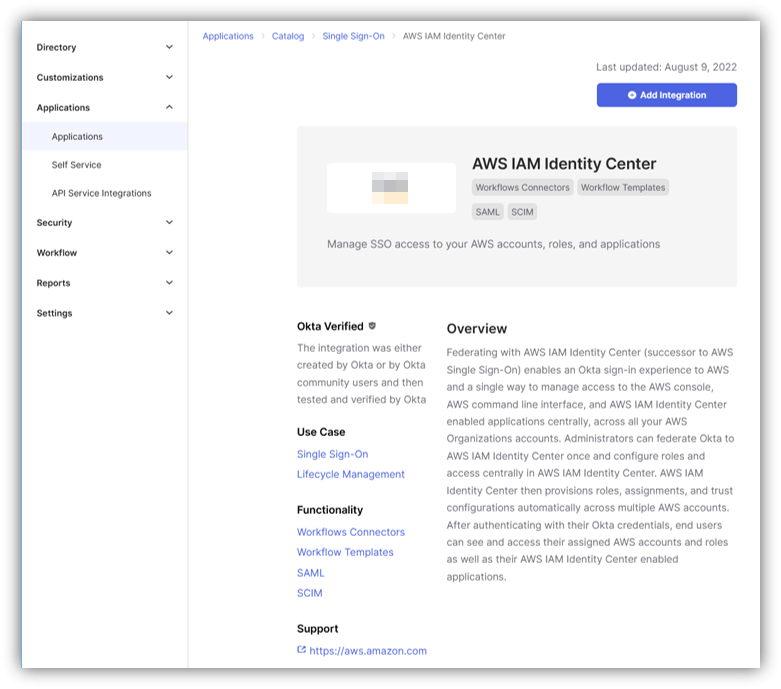The image size is (781, 689).
Task: Open the aws.amazon.com support link
Action: tap(368, 651)
